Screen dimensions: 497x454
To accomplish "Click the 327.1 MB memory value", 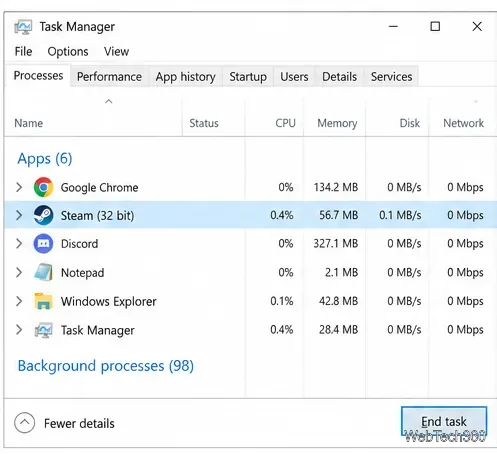I will [336, 244].
